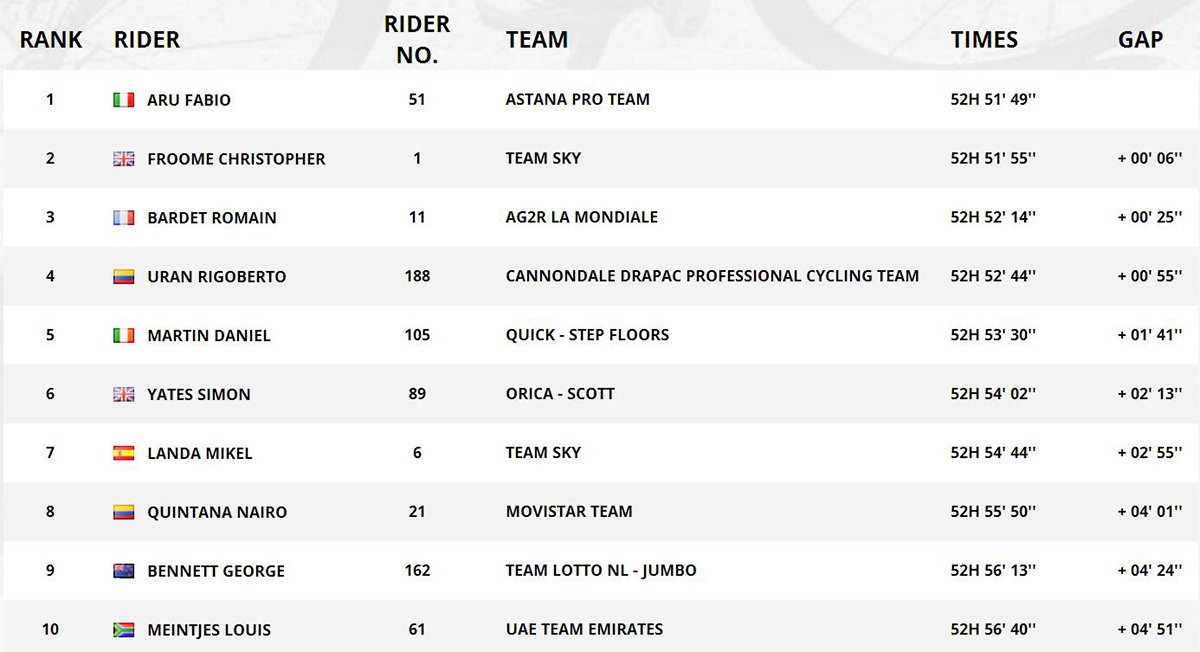Screen dimensions: 1200x652
Task: Open the QUICK - STEP FLOORS team
Action: [587, 336]
